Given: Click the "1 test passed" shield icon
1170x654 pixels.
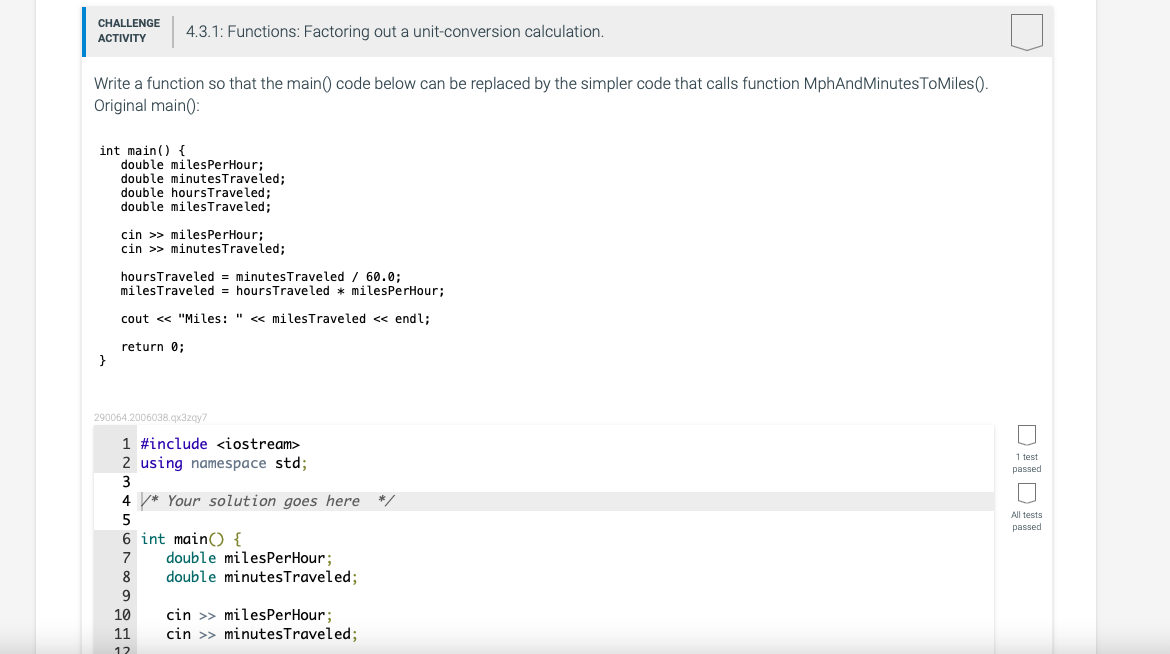Looking at the screenshot, I should 1026,434.
